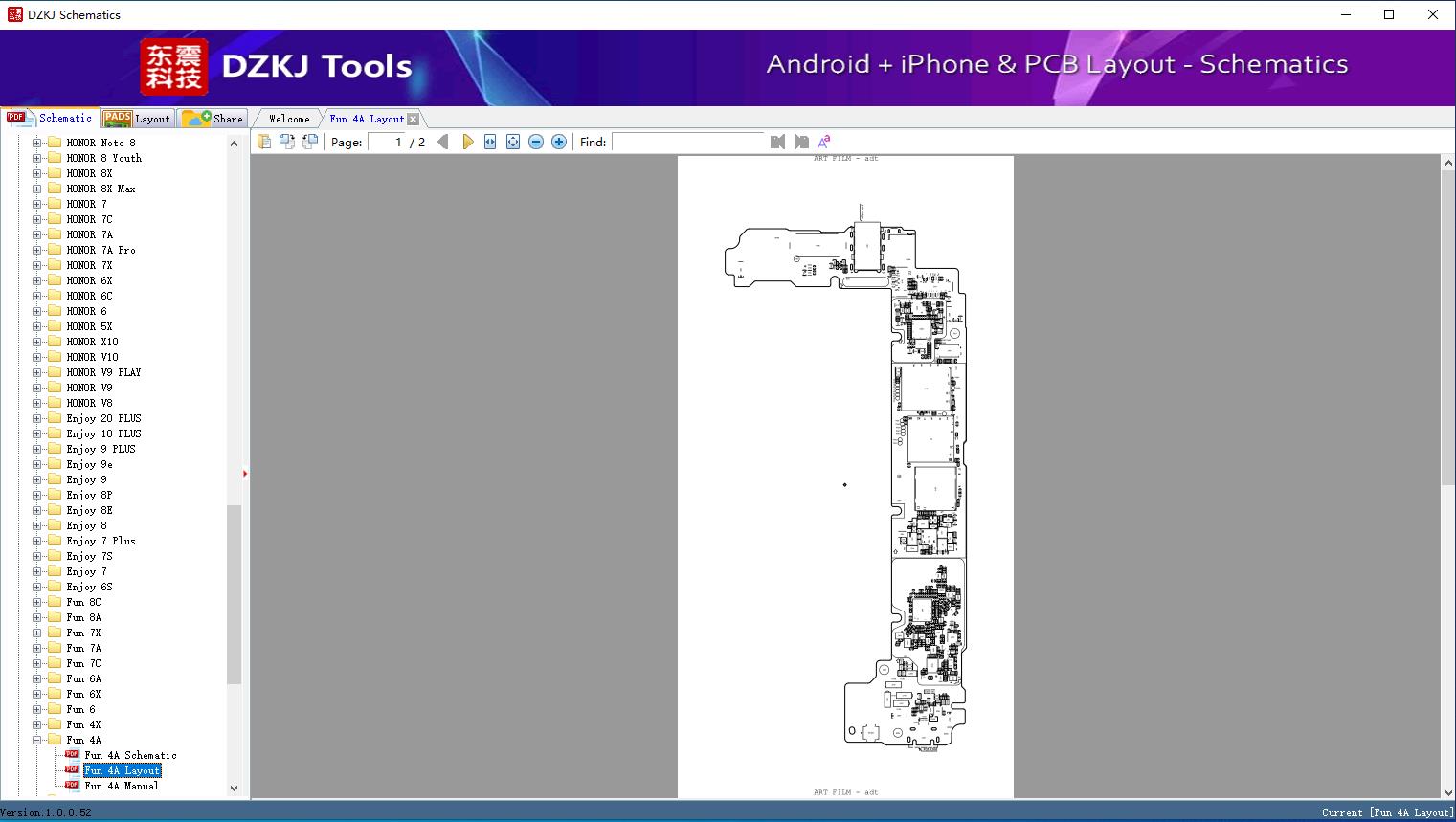
Task: Click the page number field
Action: [386, 142]
